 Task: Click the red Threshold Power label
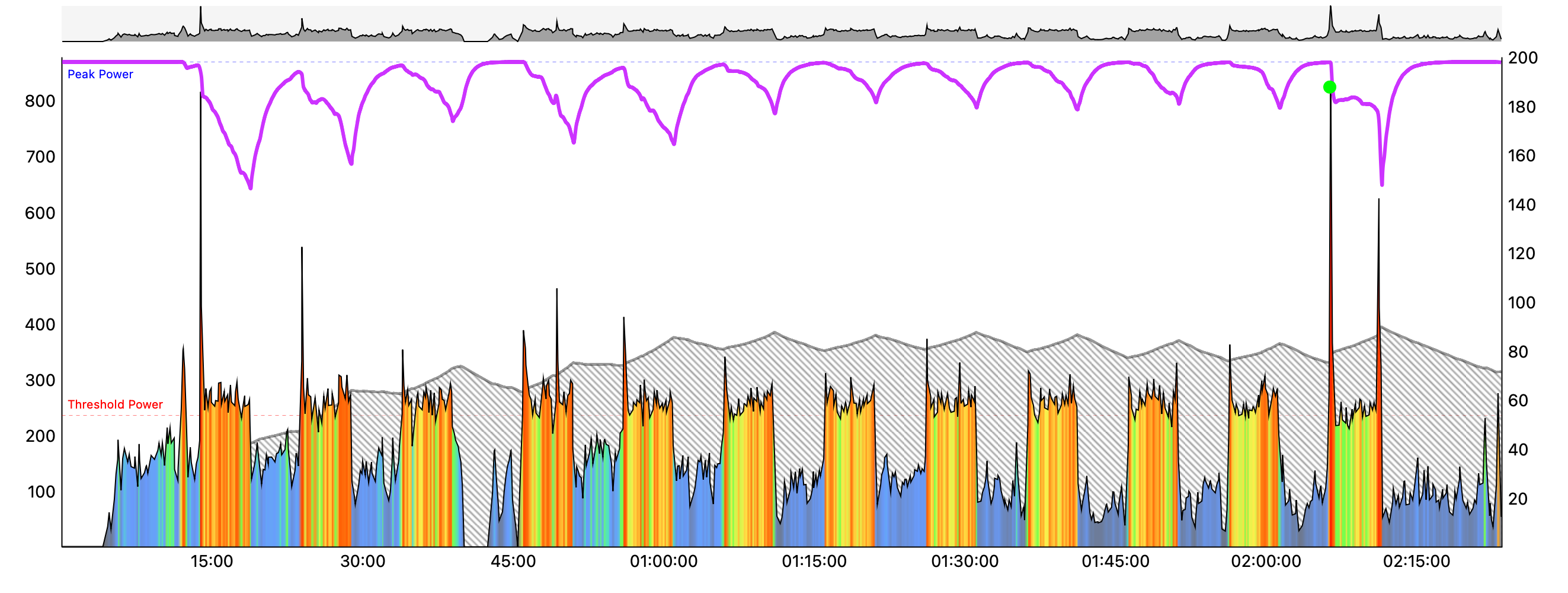(115, 404)
